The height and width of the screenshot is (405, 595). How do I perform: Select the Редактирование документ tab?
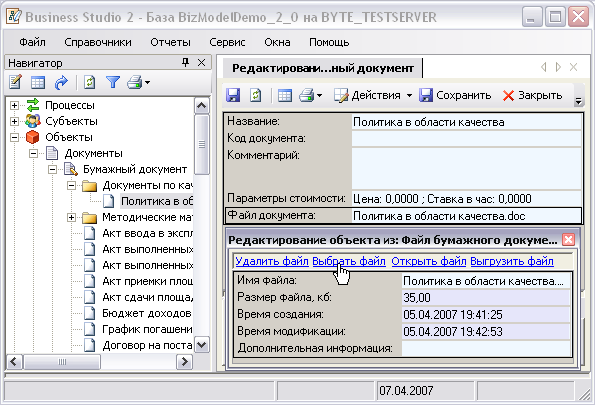[323, 68]
